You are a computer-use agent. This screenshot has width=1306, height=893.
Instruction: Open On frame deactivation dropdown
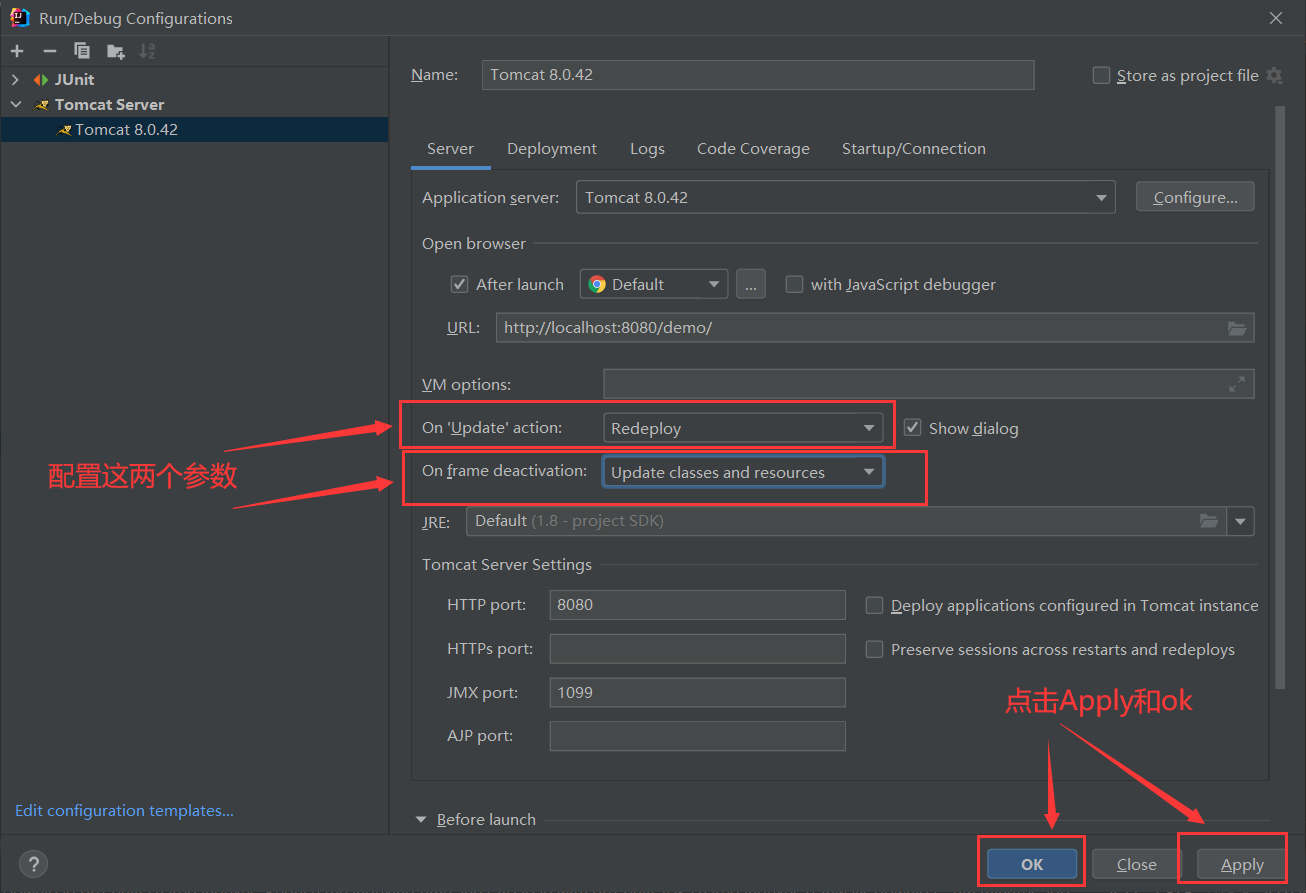pos(743,472)
